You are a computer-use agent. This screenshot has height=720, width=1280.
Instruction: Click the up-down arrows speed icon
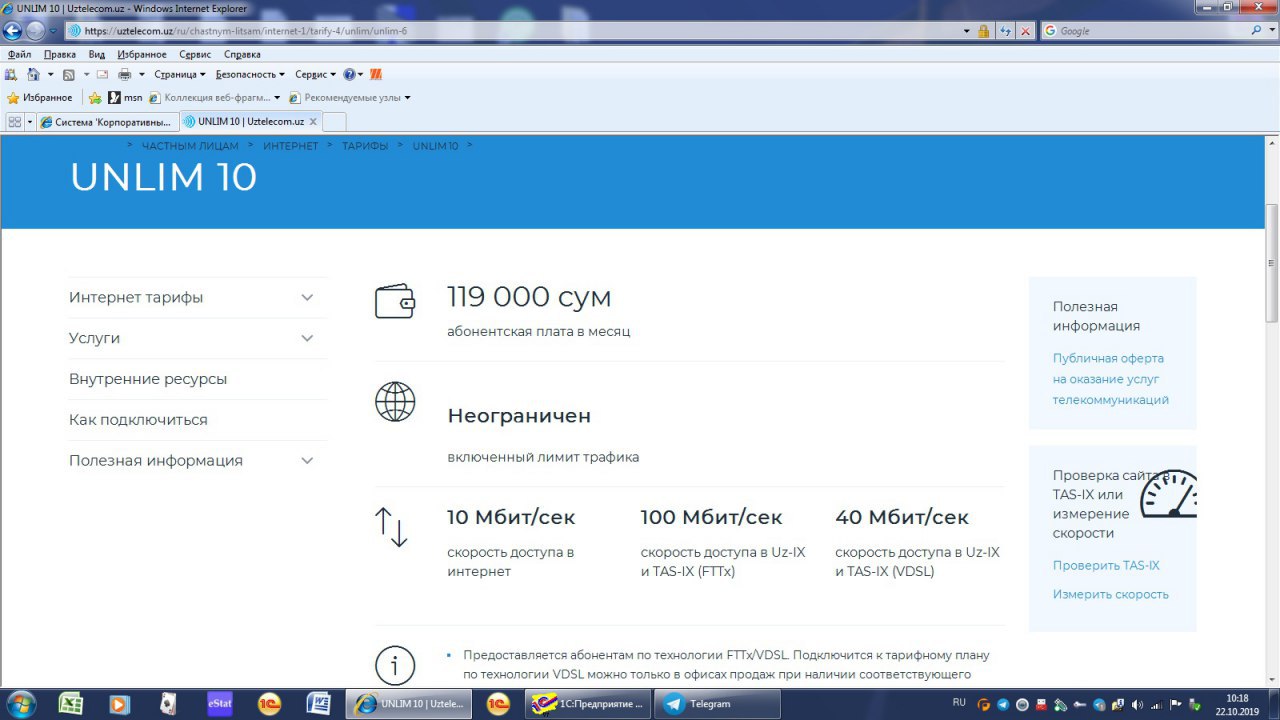coord(391,527)
